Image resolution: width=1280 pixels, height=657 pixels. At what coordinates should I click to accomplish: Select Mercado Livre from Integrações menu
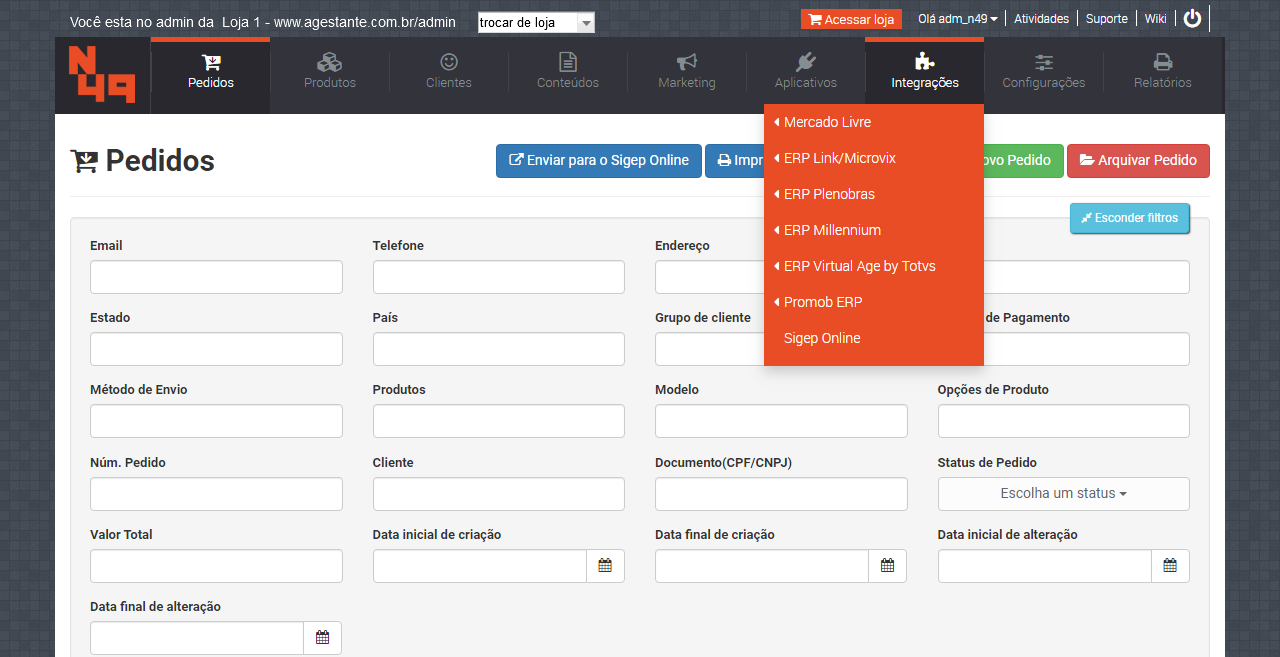[x=827, y=122]
